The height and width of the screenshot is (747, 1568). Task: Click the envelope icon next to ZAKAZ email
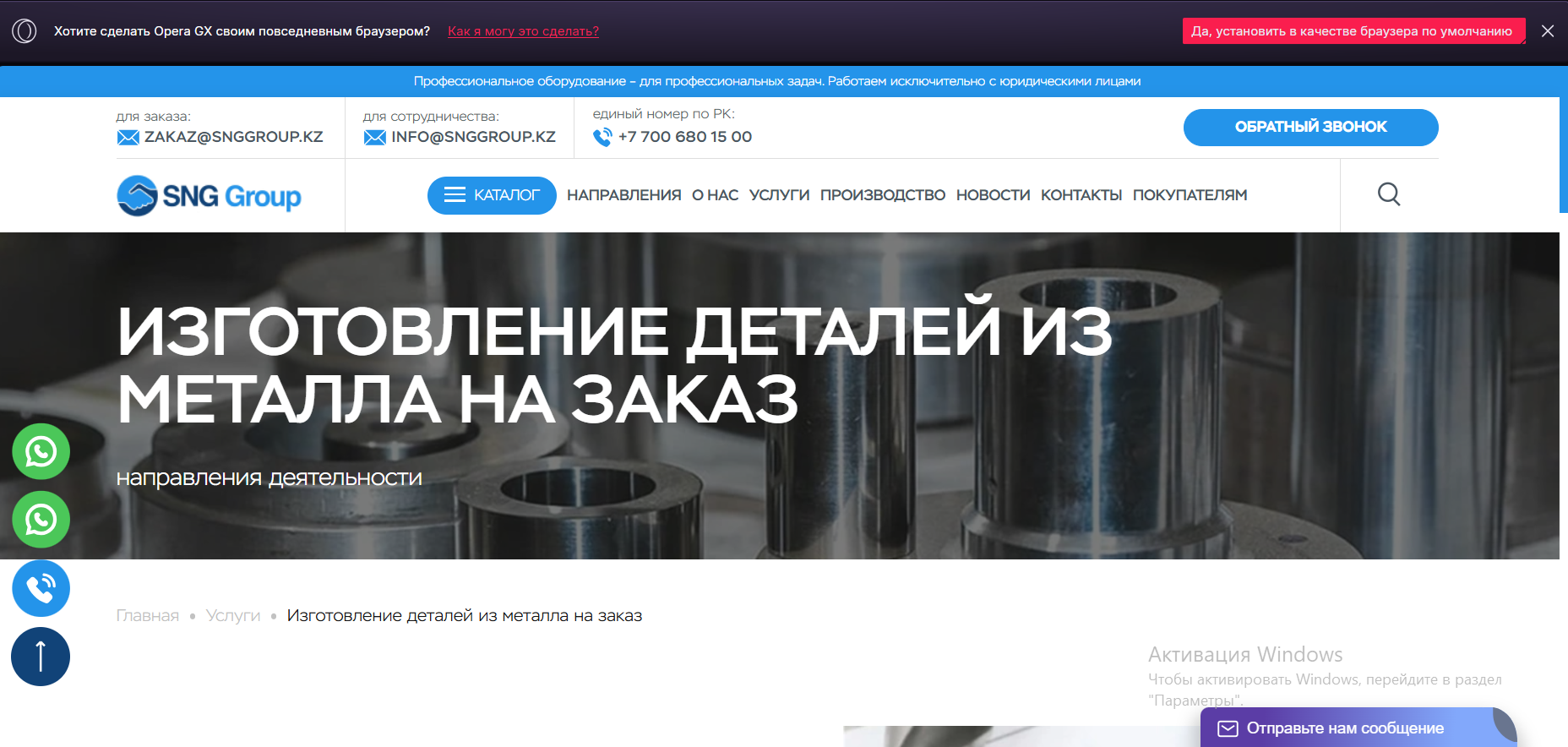pos(128,137)
